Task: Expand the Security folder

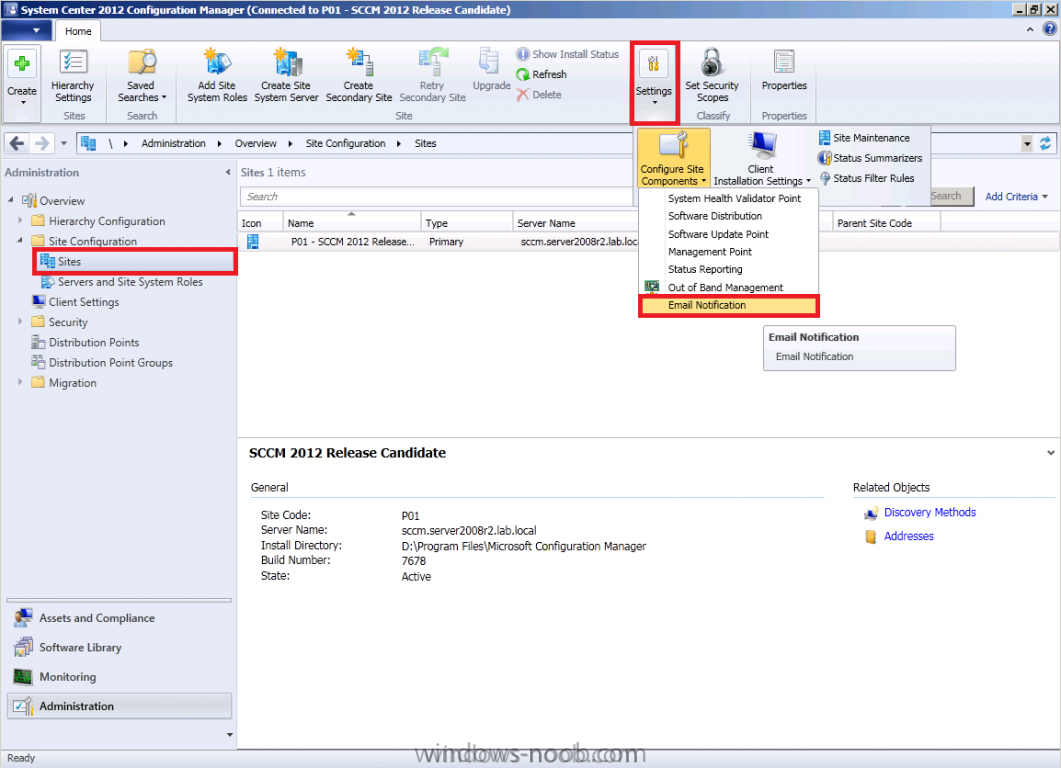Action: point(20,321)
